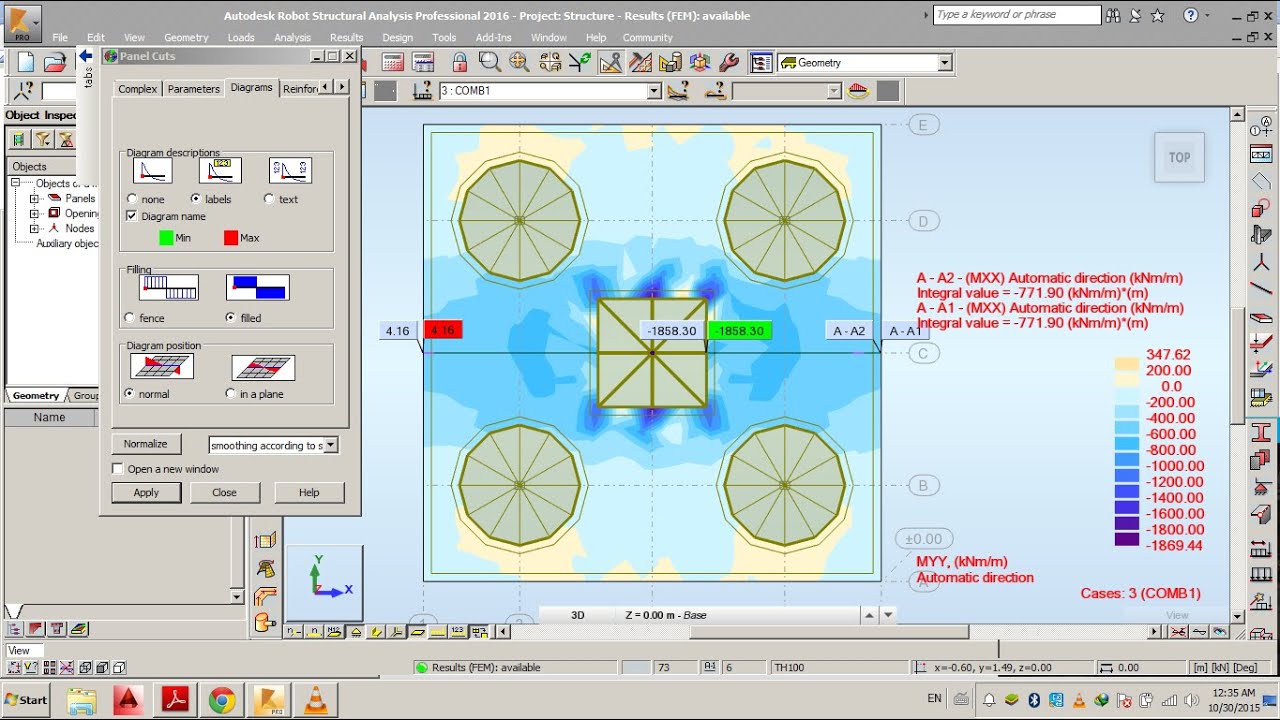Check 'Open a new window' box
The height and width of the screenshot is (720, 1280).
pyautogui.click(x=118, y=469)
